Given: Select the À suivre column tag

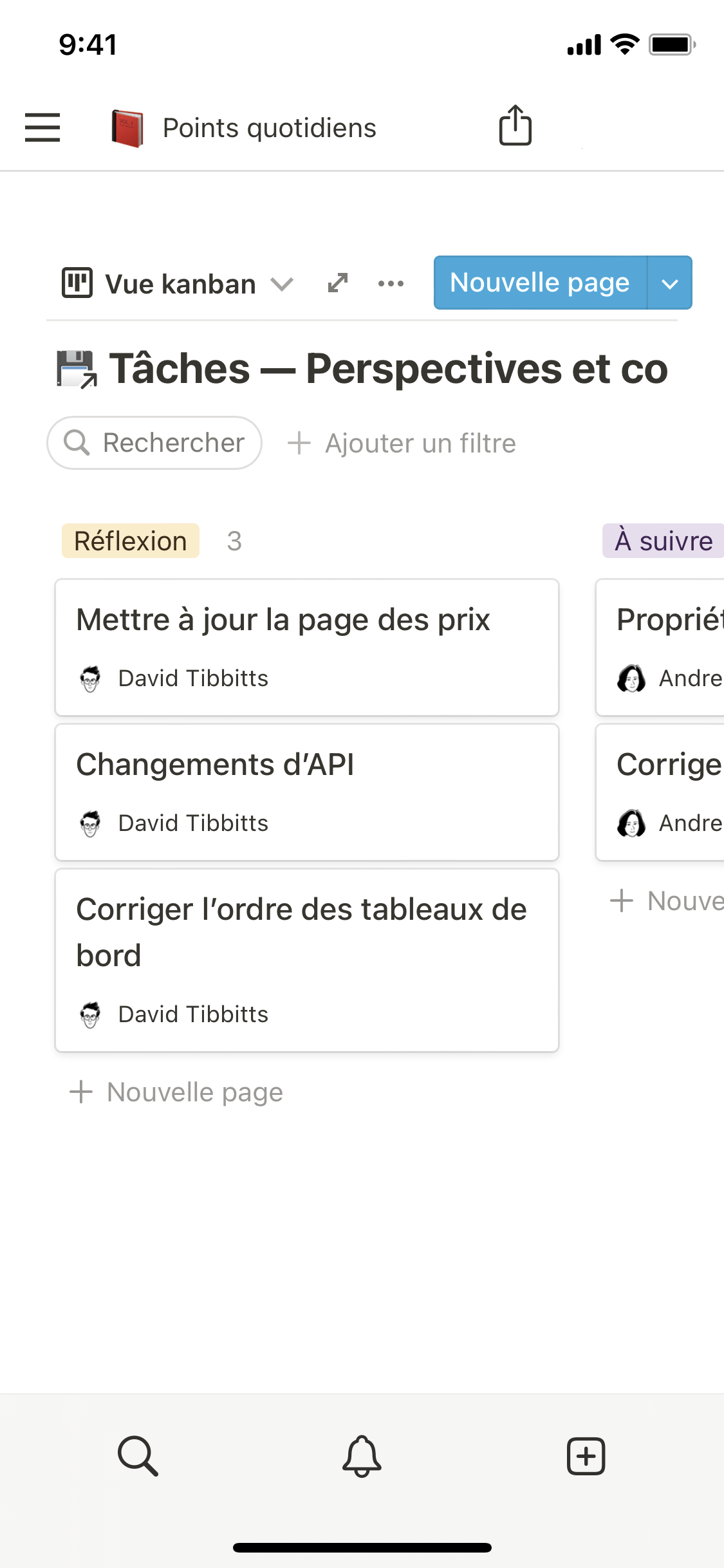Looking at the screenshot, I should click(x=663, y=541).
